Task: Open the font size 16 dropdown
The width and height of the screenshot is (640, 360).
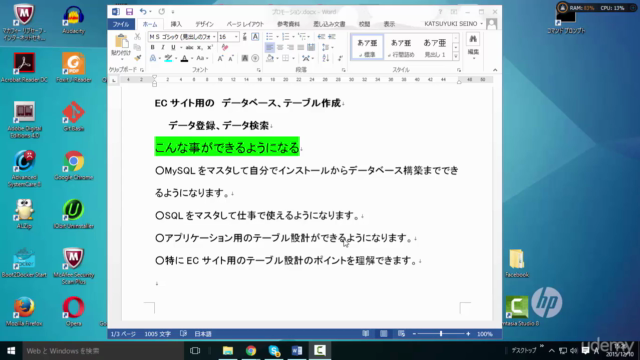Action: click(x=236, y=37)
